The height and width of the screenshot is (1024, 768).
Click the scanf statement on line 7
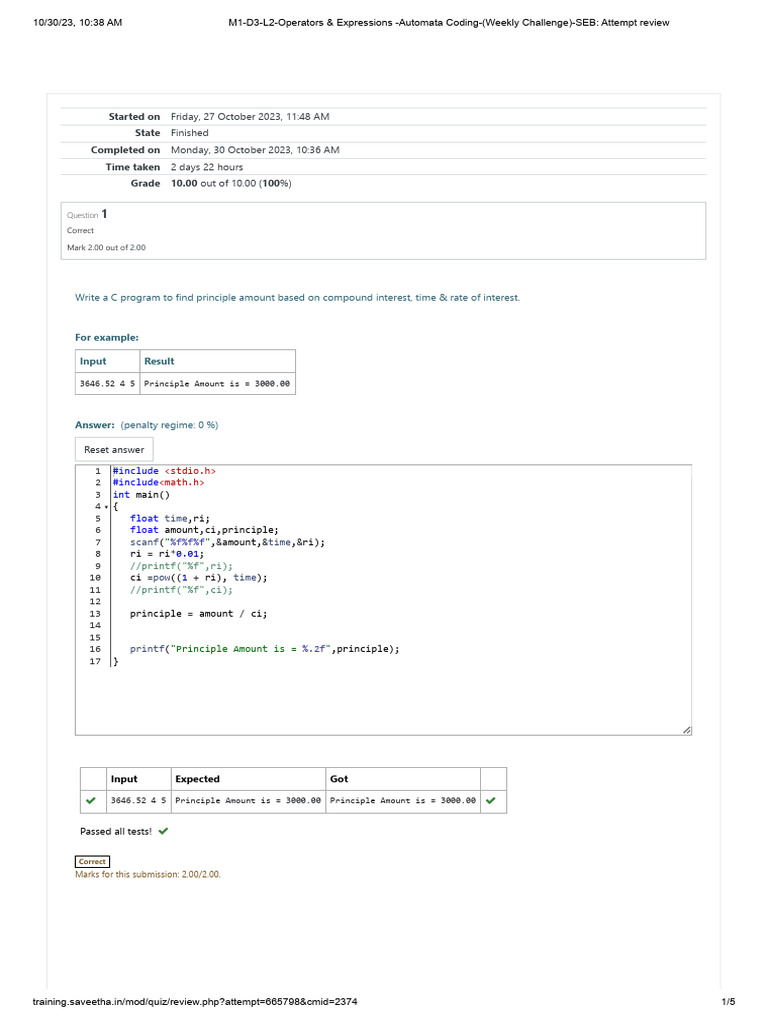click(227, 542)
